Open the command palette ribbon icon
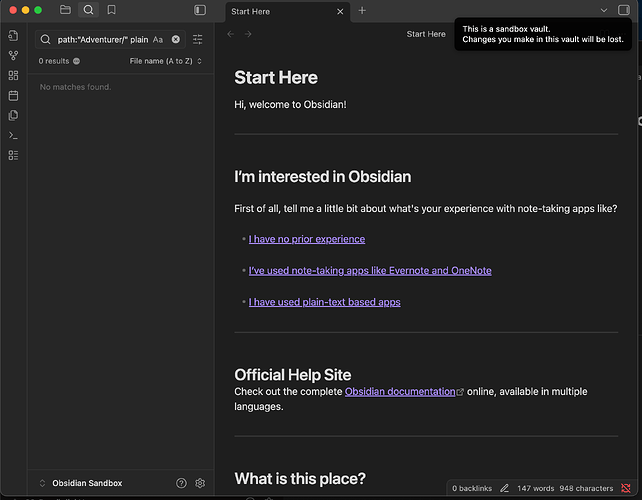Viewport: 642px width, 500px height. click(13, 135)
